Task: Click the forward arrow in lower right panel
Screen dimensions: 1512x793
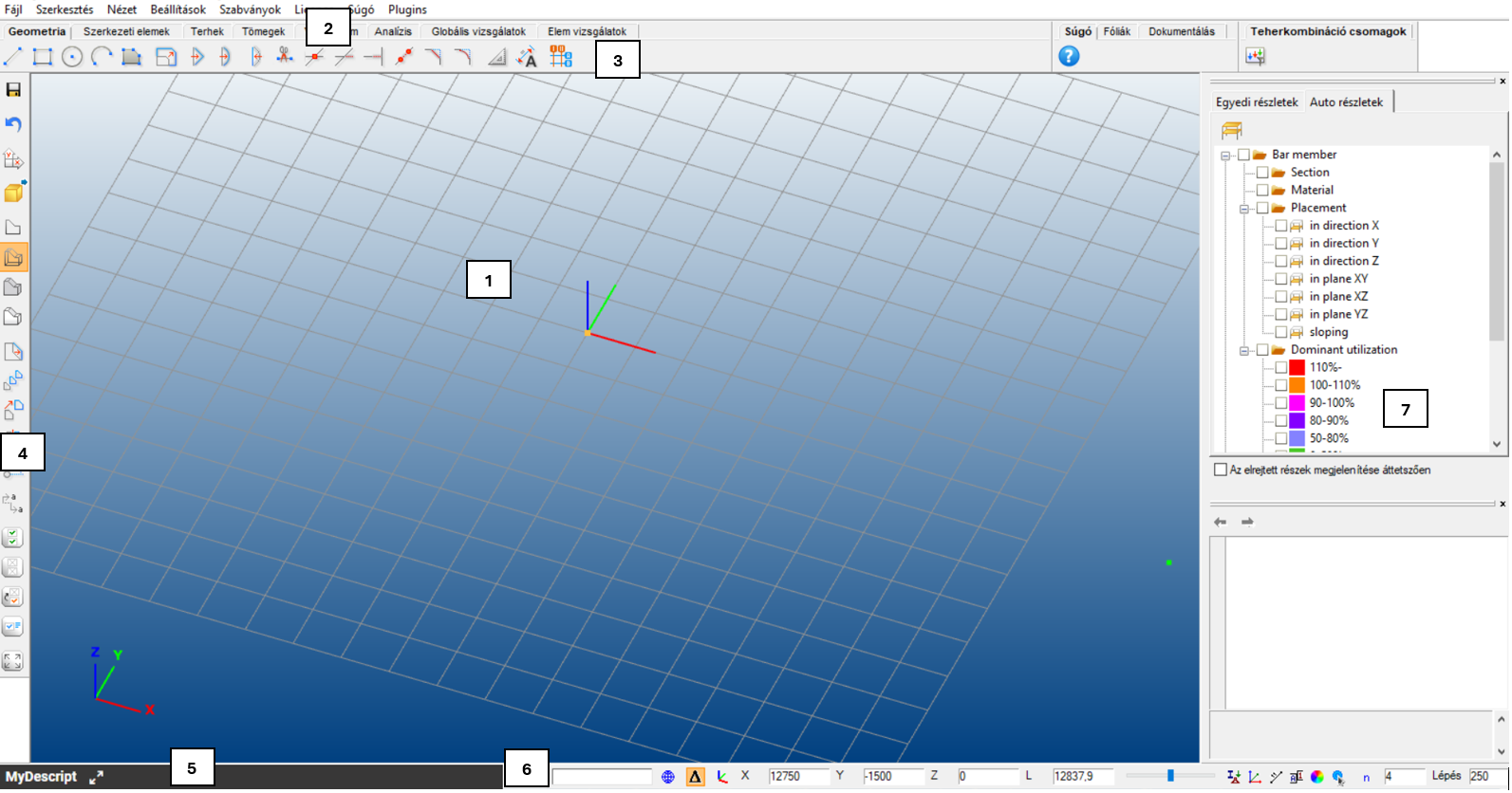Action: (x=1247, y=522)
